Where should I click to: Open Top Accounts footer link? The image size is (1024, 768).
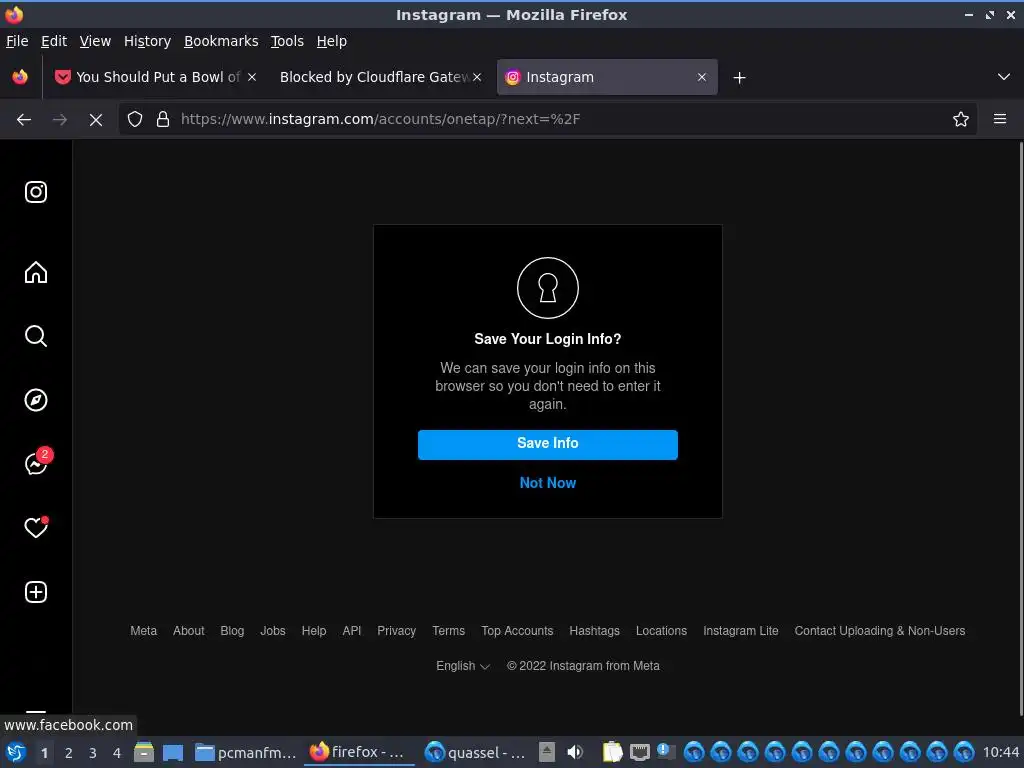(x=517, y=631)
